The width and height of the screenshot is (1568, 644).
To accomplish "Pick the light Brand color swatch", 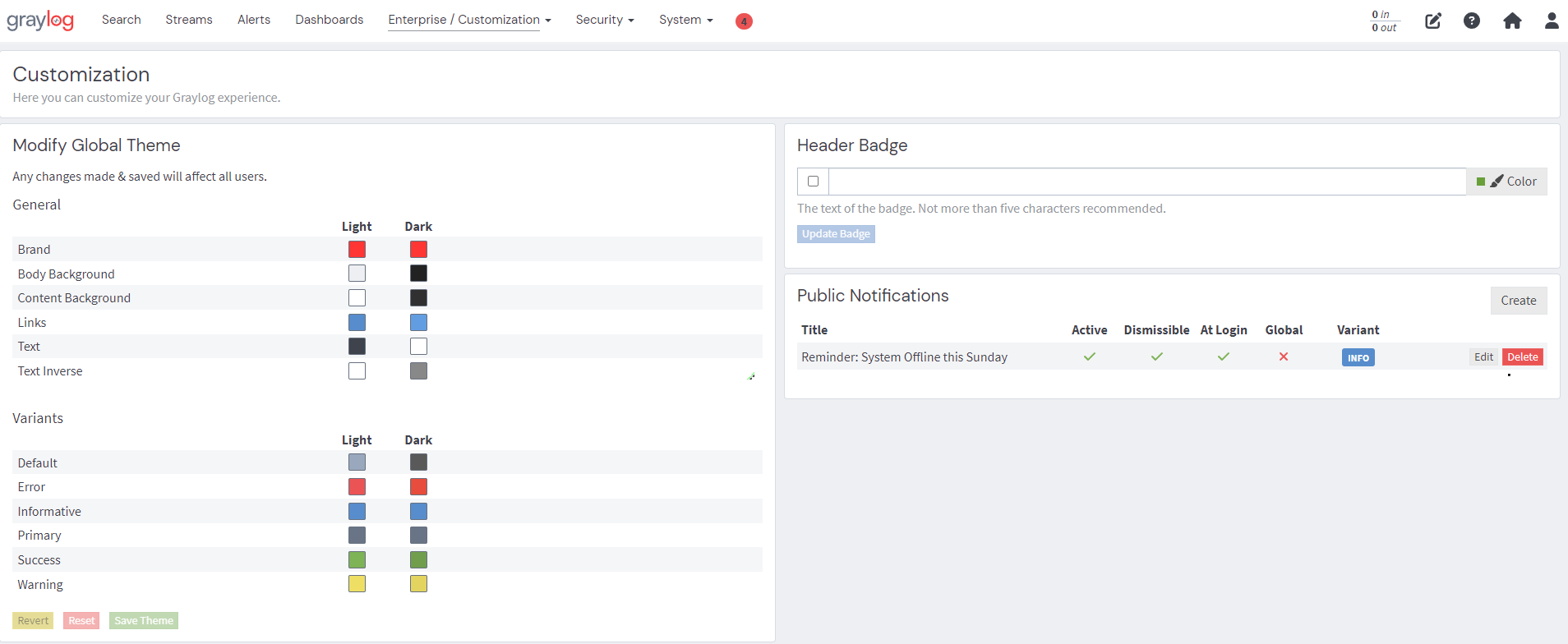I will [x=357, y=250].
